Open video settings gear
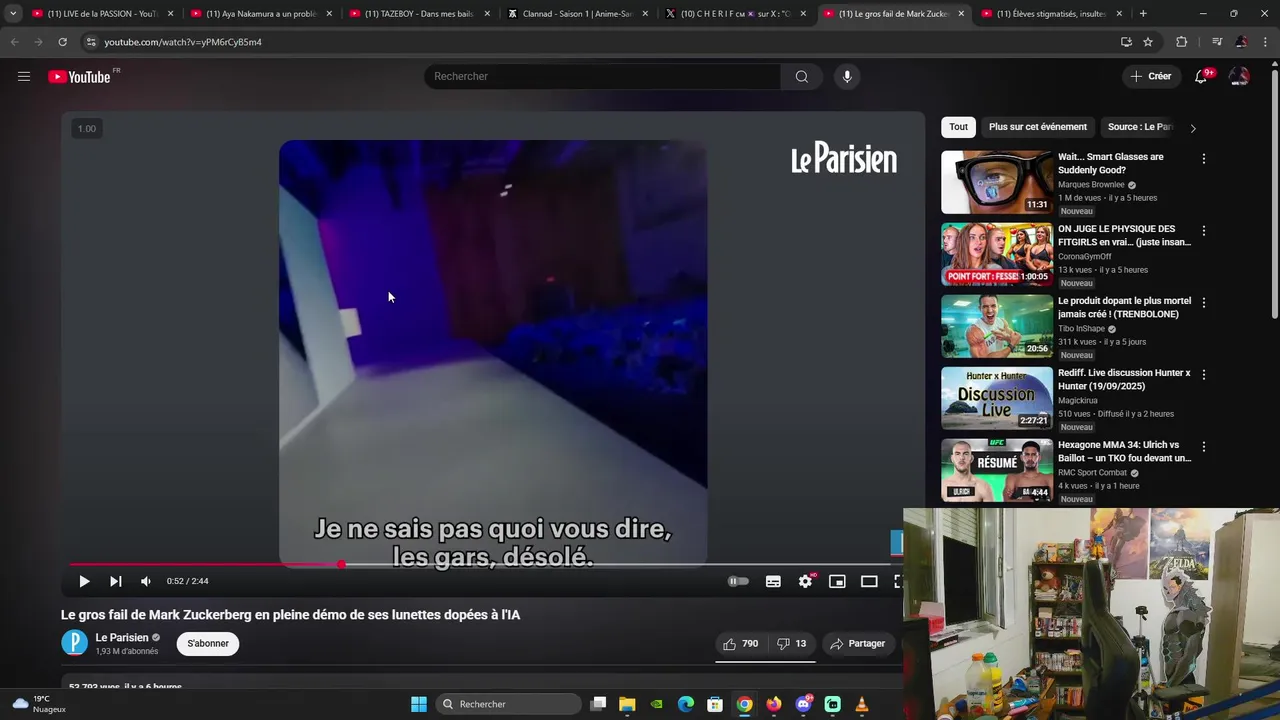Image resolution: width=1280 pixels, height=720 pixels. (x=805, y=581)
